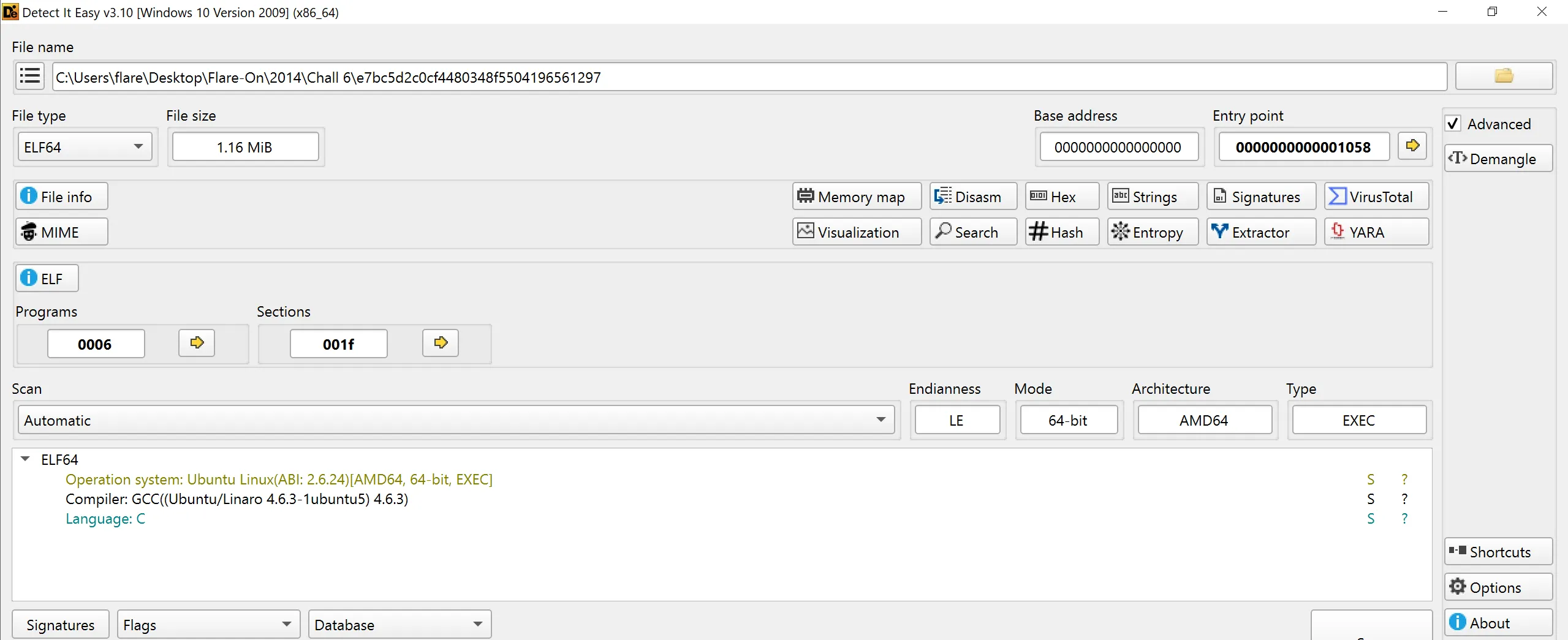Uncheck the Advanced checkbox
The height and width of the screenshot is (640, 1568).
pyautogui.click(x=1453, y=124)
